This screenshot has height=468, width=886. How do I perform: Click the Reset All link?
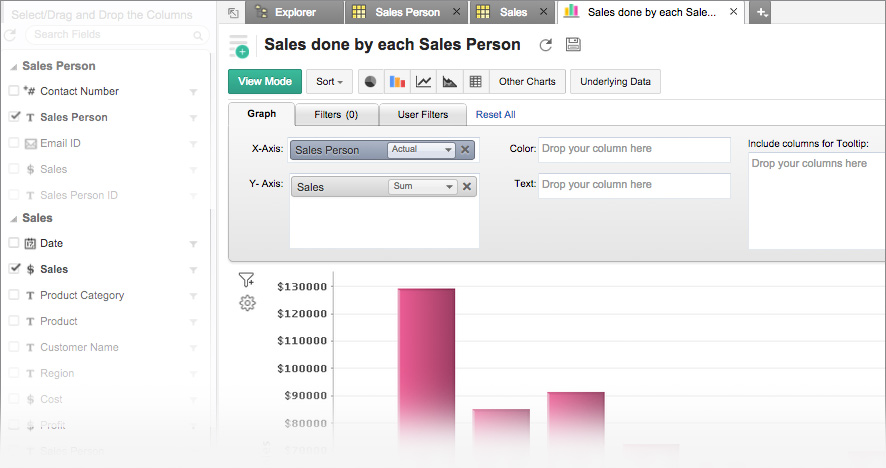[495, 115]
